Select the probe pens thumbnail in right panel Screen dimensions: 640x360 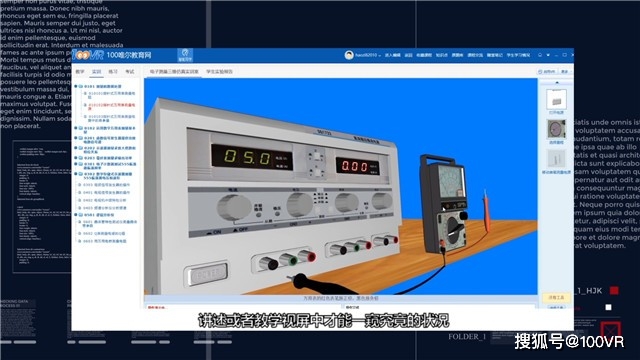[556, 159]
